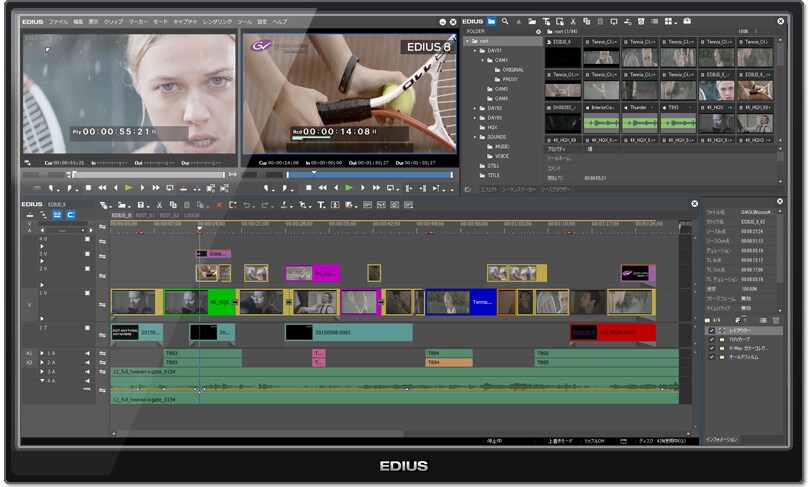This screenshot has width=808, height=487.
Task: Expand the 2 A audio track
Action: click(x=42, y=362)
